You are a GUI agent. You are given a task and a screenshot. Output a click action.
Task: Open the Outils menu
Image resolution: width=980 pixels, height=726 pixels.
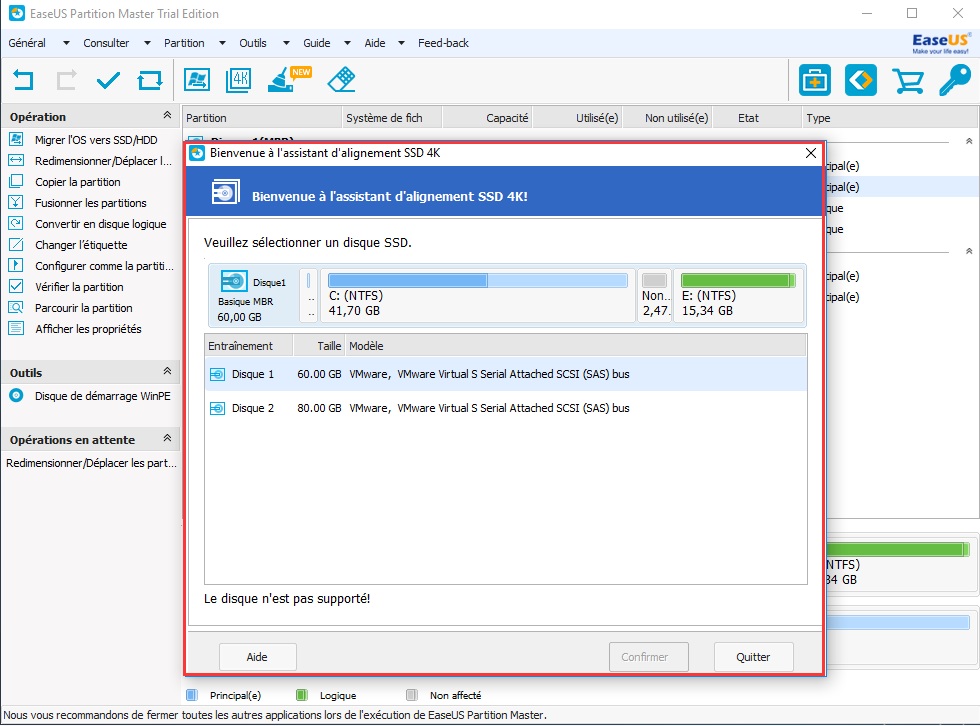pyautogui.click(x=253, y=43)
